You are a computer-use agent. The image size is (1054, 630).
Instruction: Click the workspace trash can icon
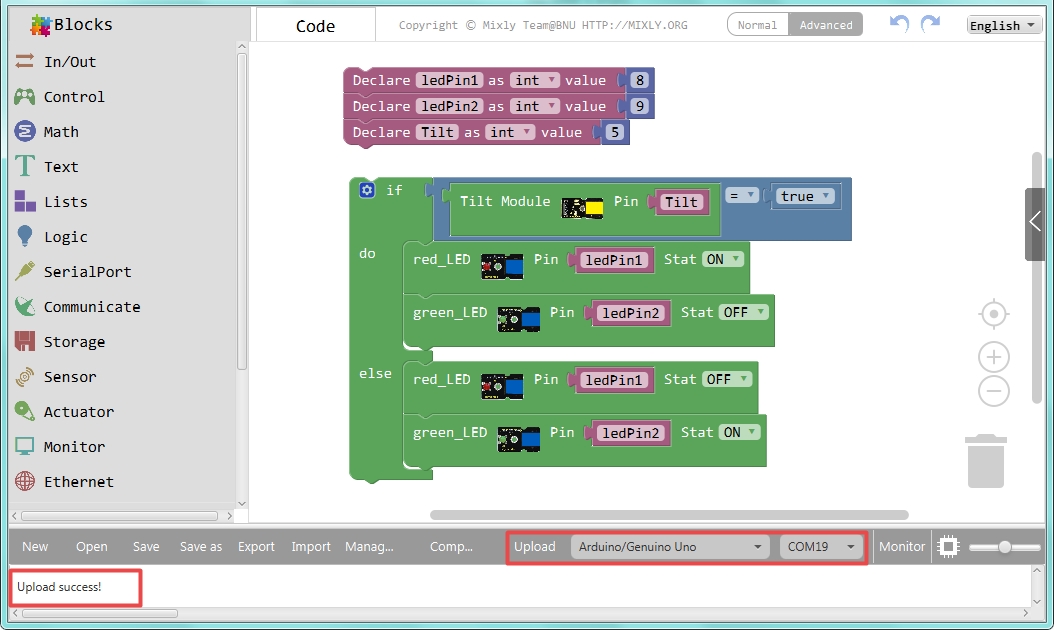[986, 461]
